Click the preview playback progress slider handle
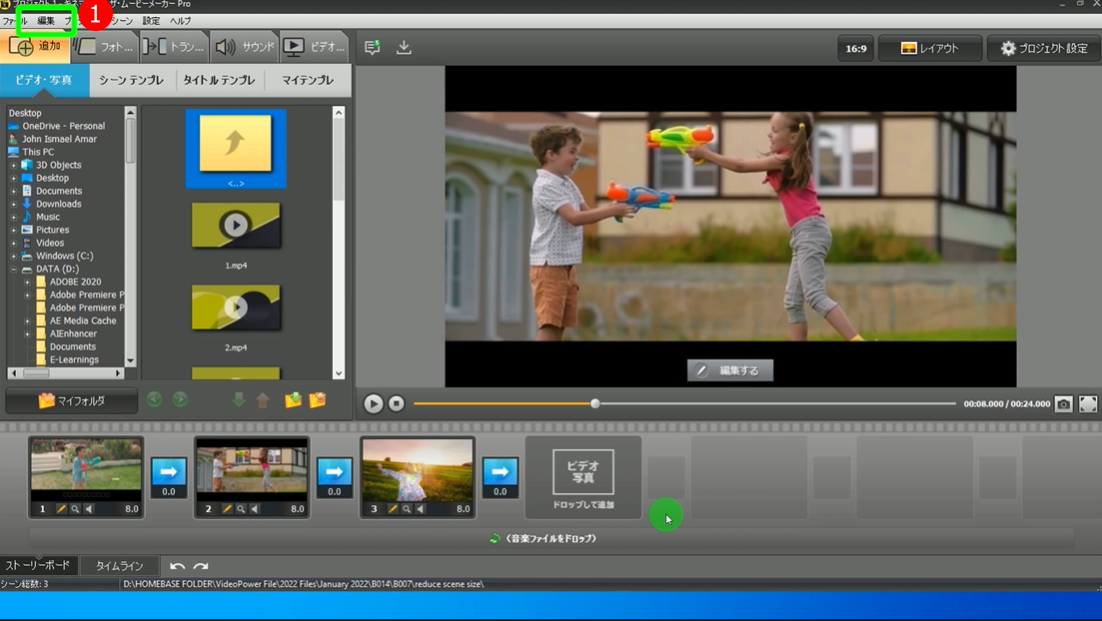The image size is (1102, 621). [595, 404]
